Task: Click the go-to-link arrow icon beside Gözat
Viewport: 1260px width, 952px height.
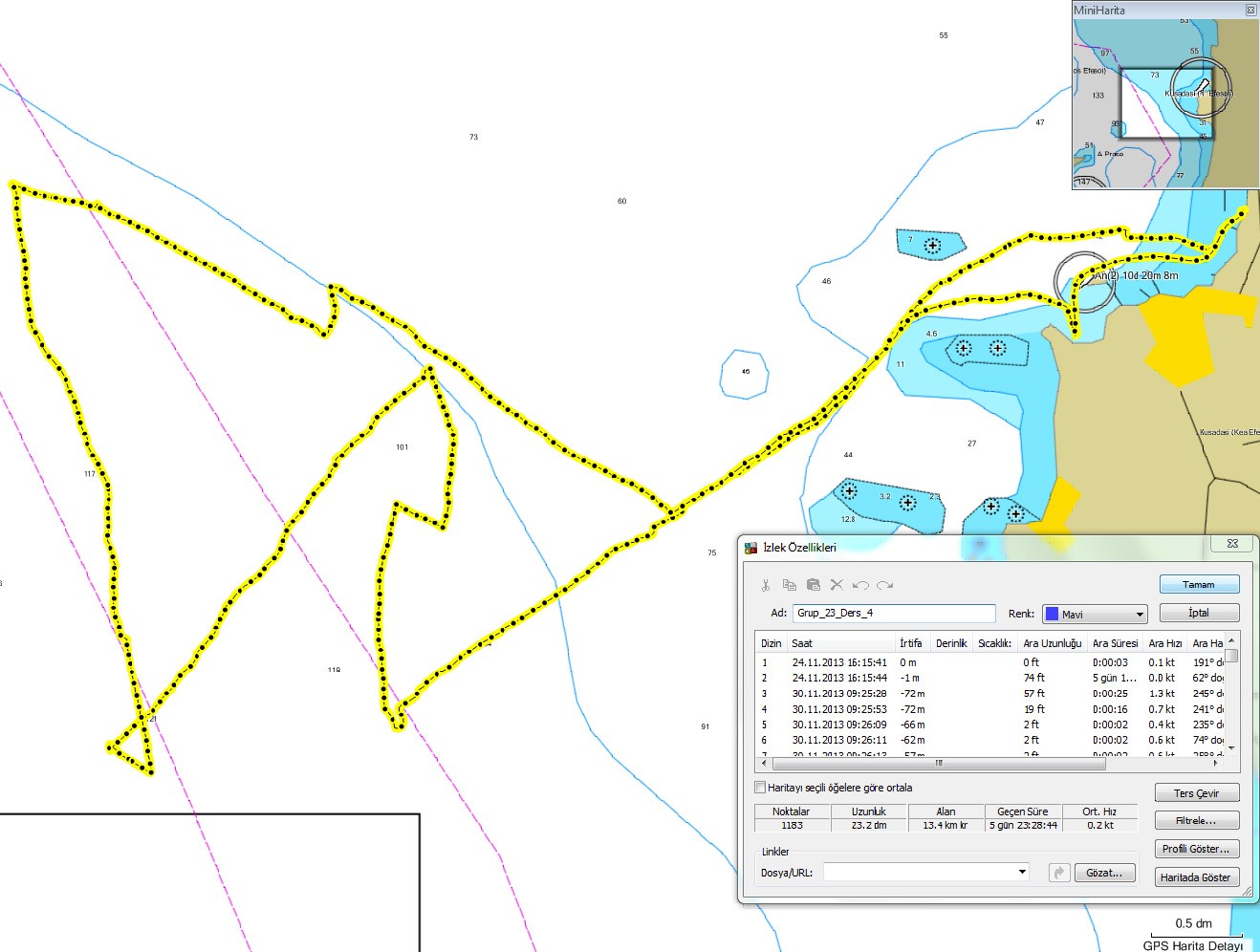Action: (x=1059, y=873)
